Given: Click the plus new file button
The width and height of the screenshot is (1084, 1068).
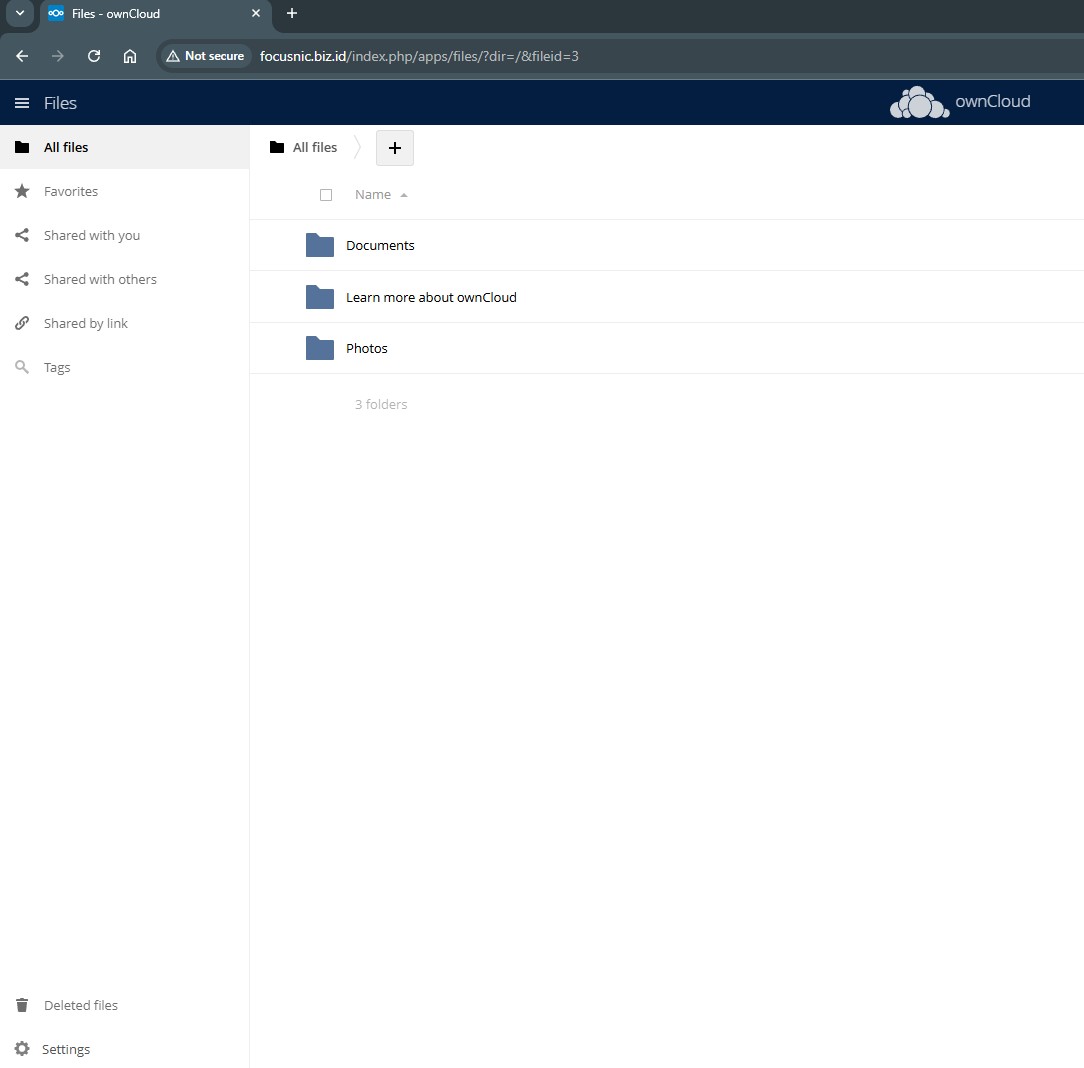Looking at the screenshot, I should 394,148.
